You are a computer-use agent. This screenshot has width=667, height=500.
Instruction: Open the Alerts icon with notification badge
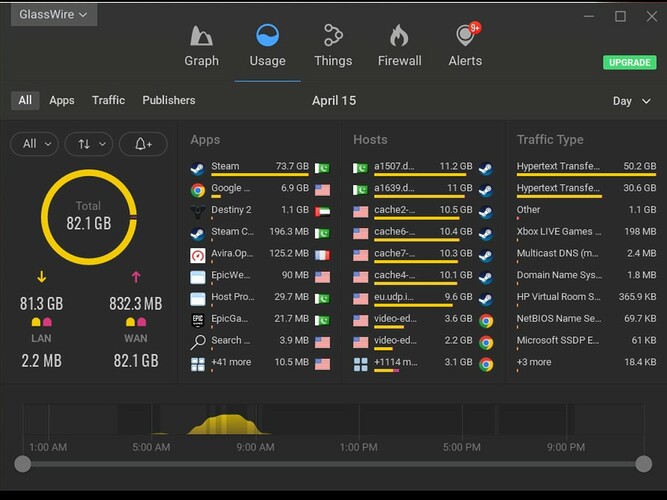tap(465, 38)
